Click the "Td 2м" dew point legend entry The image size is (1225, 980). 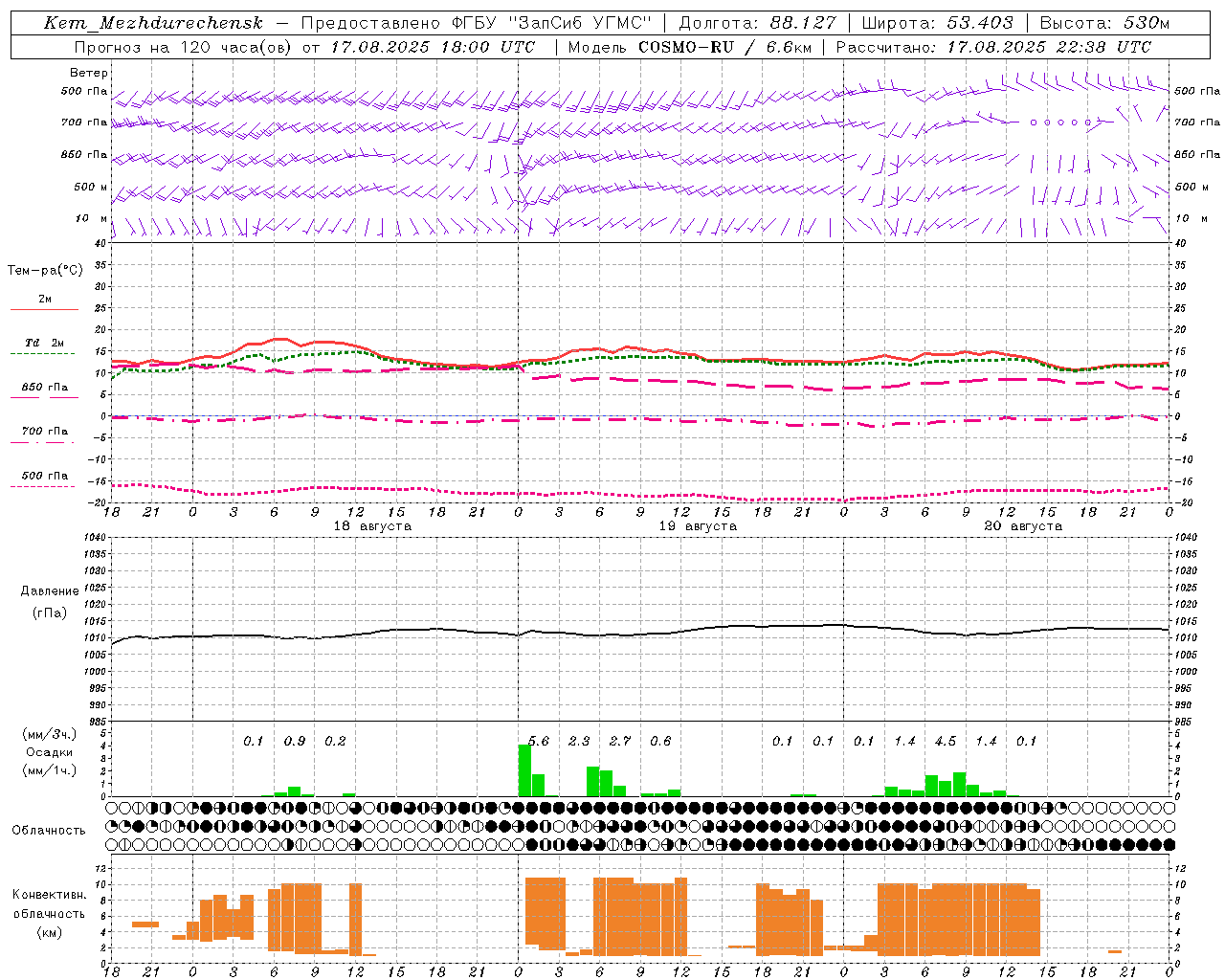pyautogui.click(x=44, y=343)
